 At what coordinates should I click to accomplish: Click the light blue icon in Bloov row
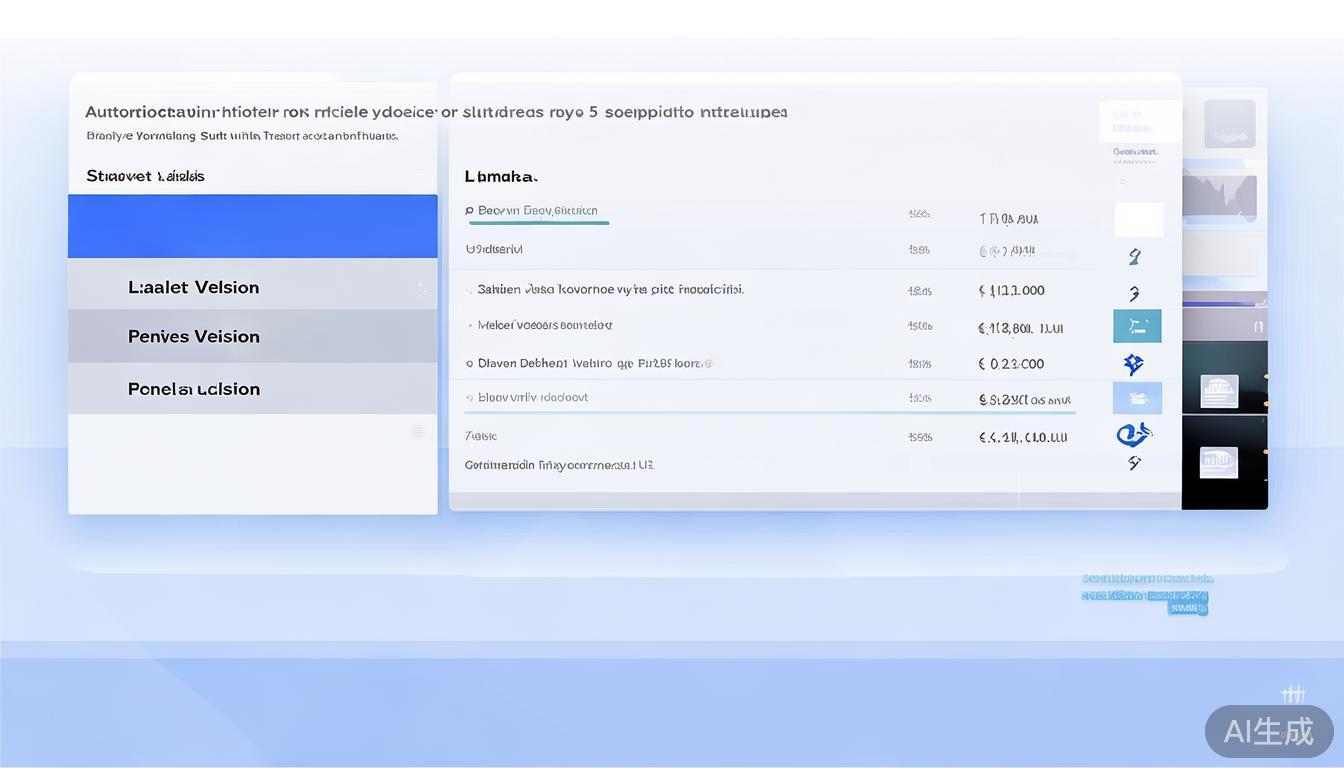[1137, 398]
